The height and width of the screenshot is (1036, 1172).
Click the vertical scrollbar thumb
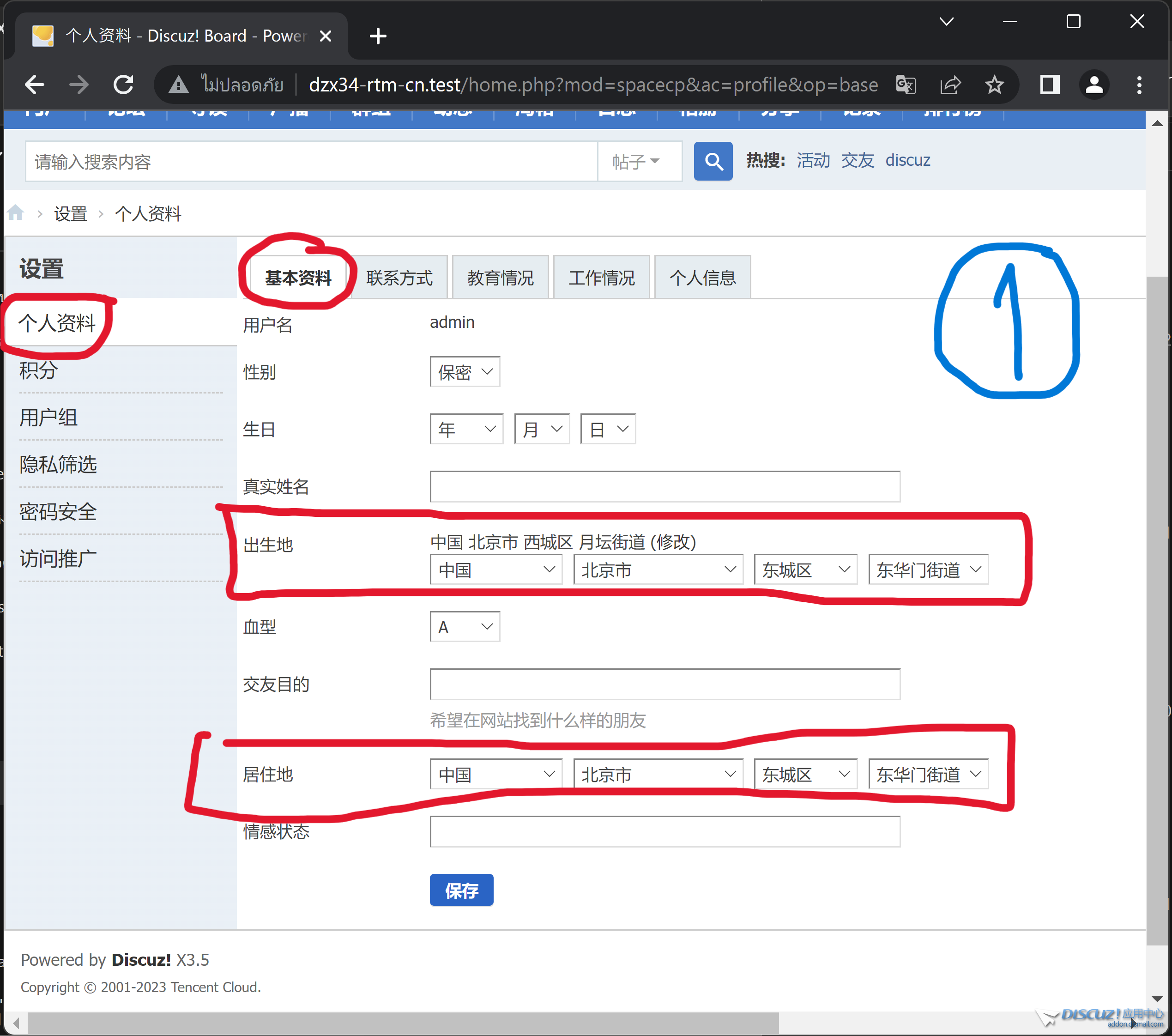pos(1158,611)
